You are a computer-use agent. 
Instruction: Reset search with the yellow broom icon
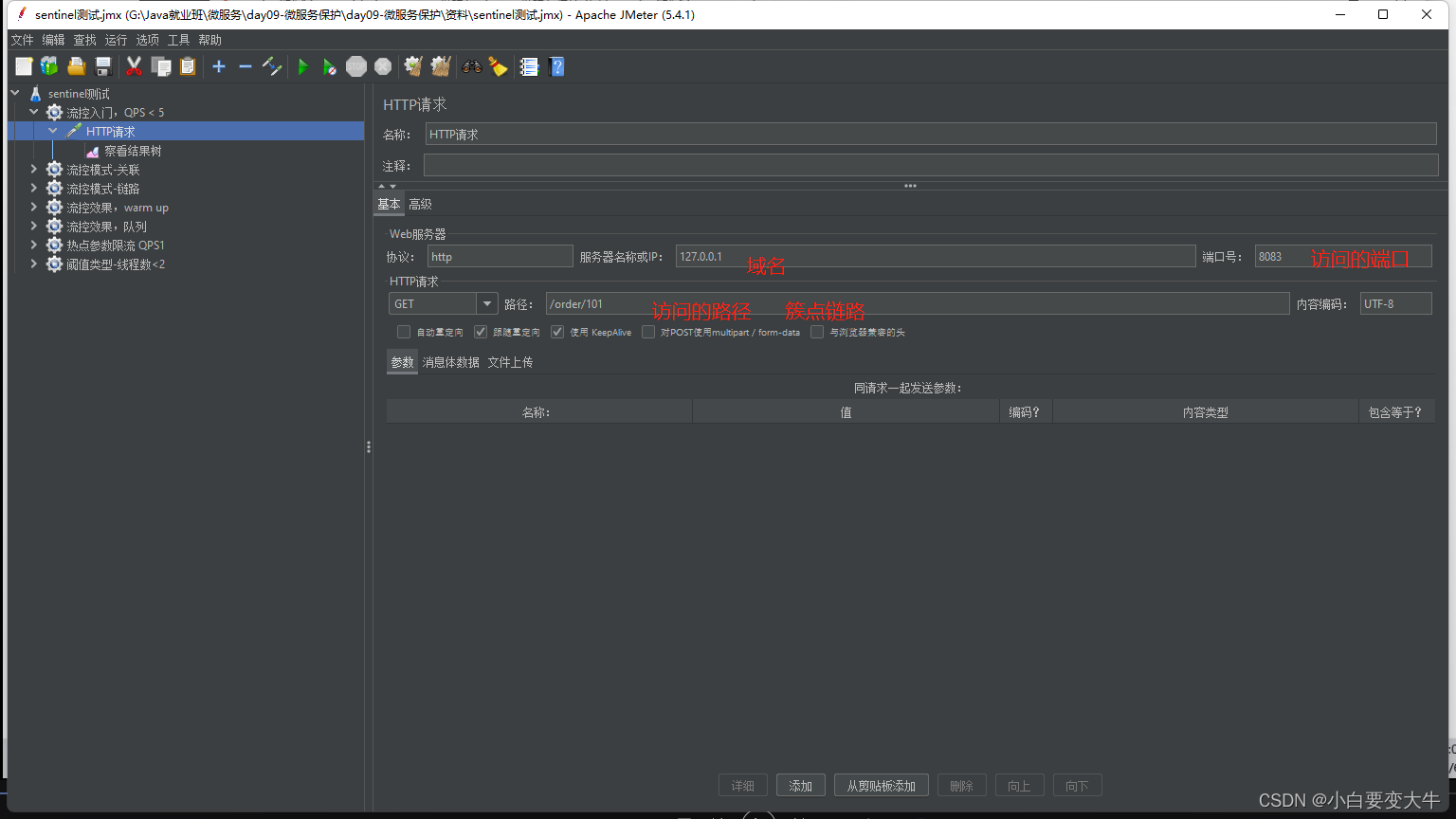pos(498,66)
